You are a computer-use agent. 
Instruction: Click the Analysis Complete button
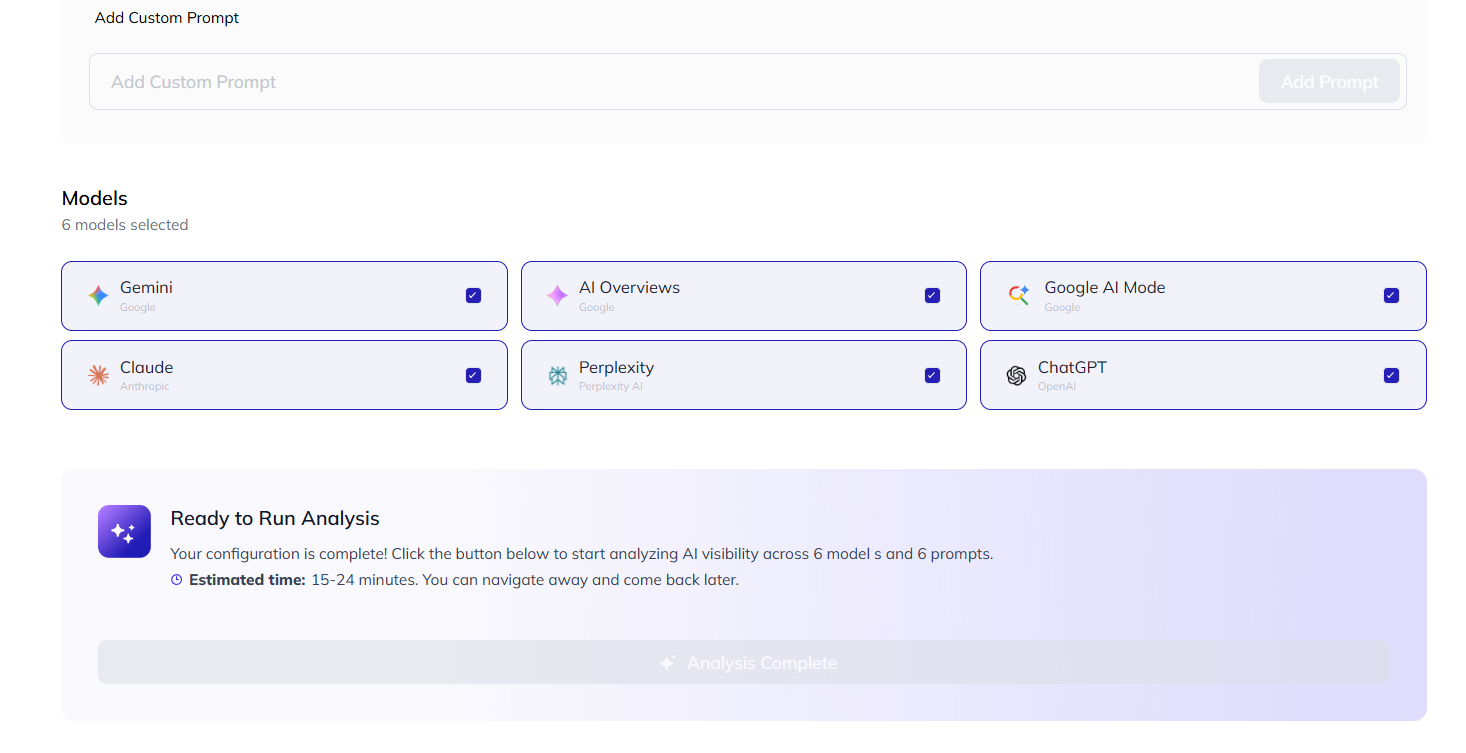pyautogui.click(x=744, y=662)
